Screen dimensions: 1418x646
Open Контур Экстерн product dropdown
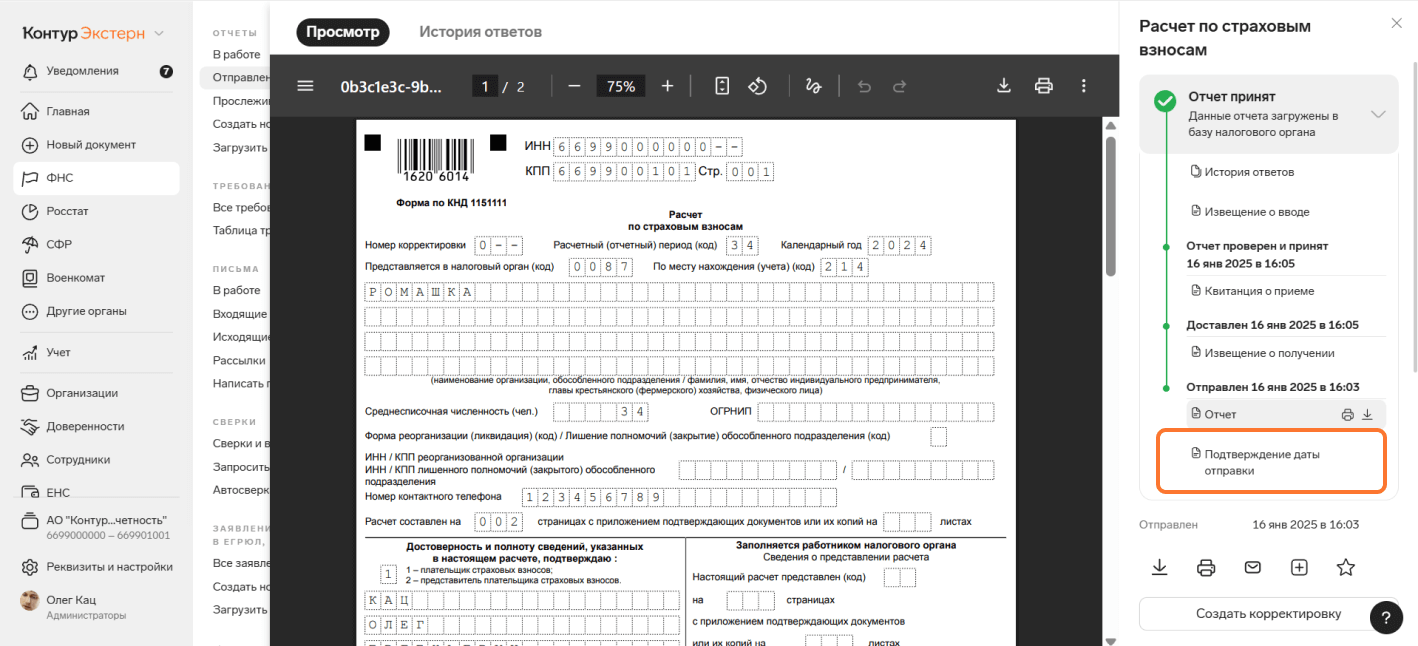point(159,34)
